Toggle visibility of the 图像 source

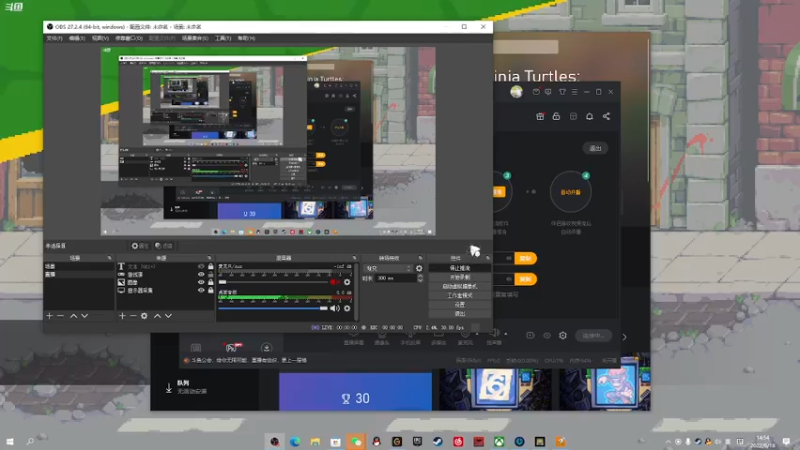[201, 282]
